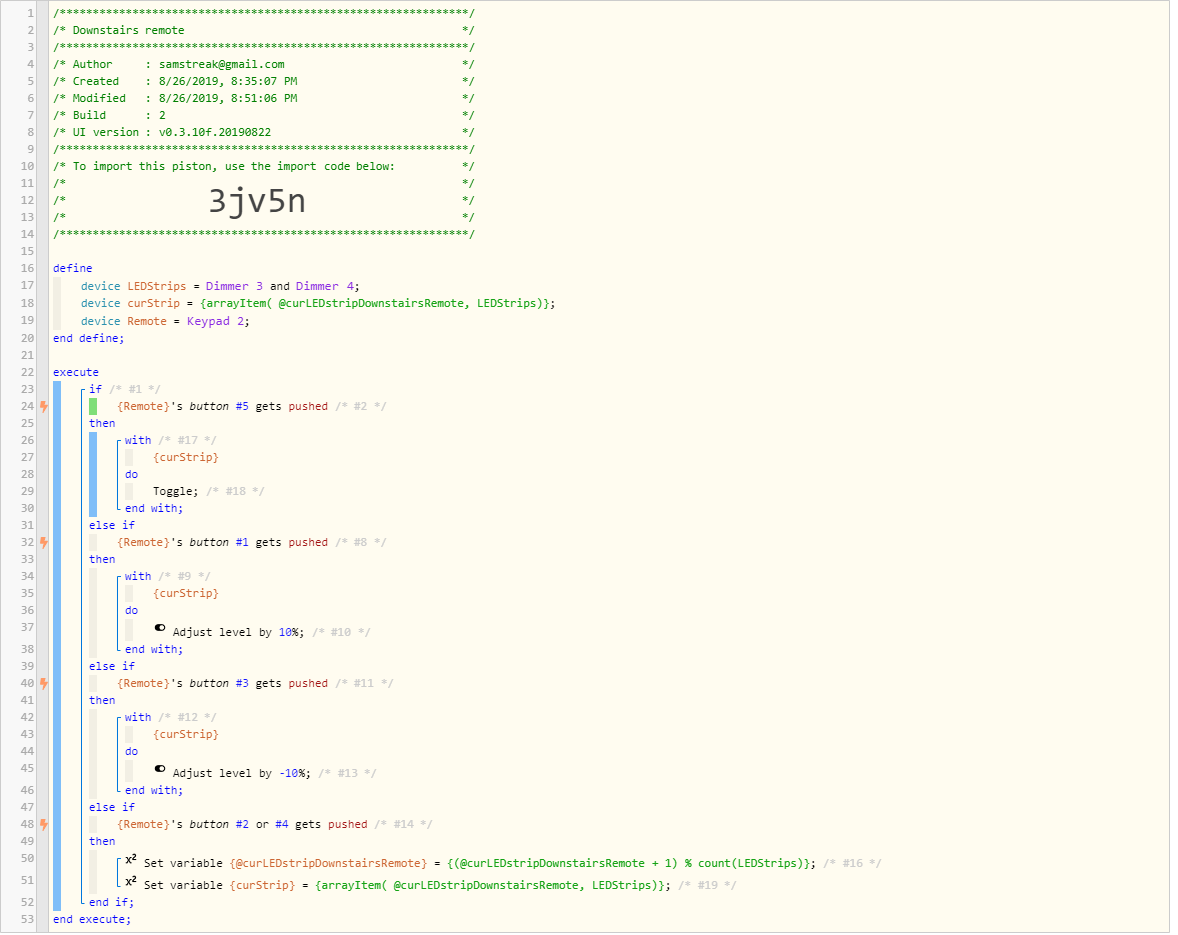1178x935 pixels.
Task: Click curStrip in the define block
Action: pos(153,303)
